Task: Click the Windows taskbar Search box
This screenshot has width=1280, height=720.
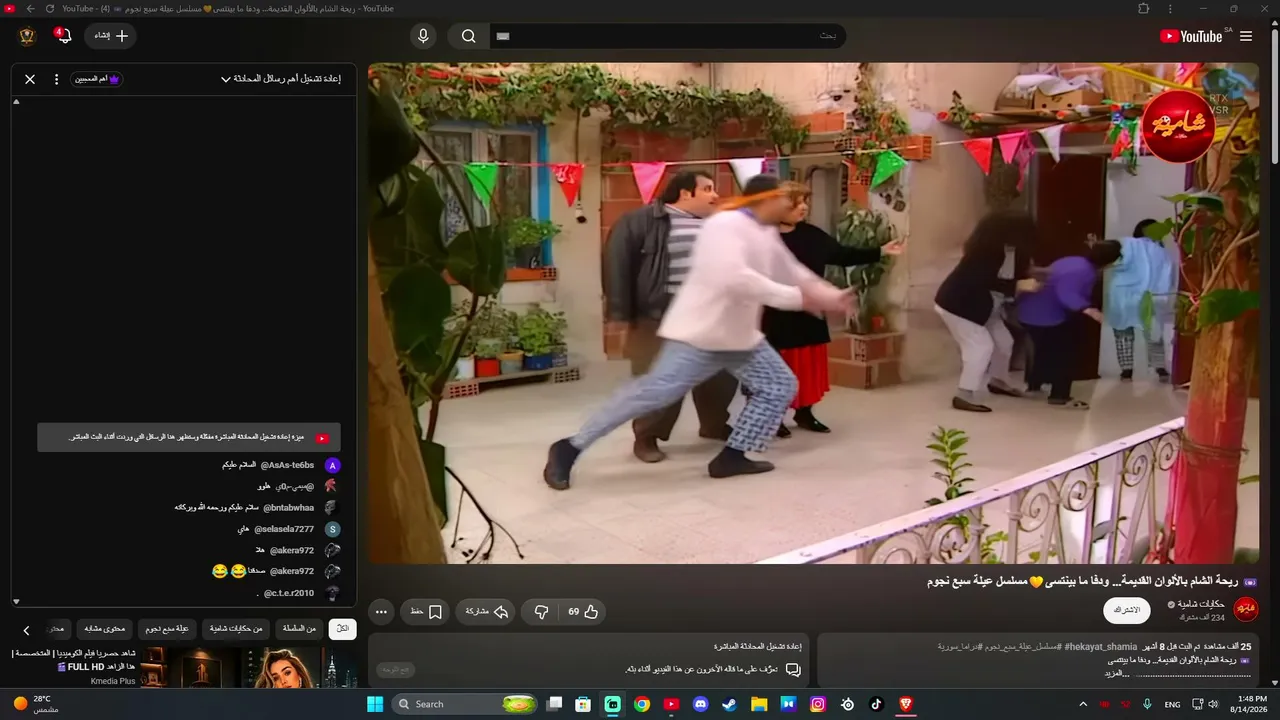Action: 465,704
